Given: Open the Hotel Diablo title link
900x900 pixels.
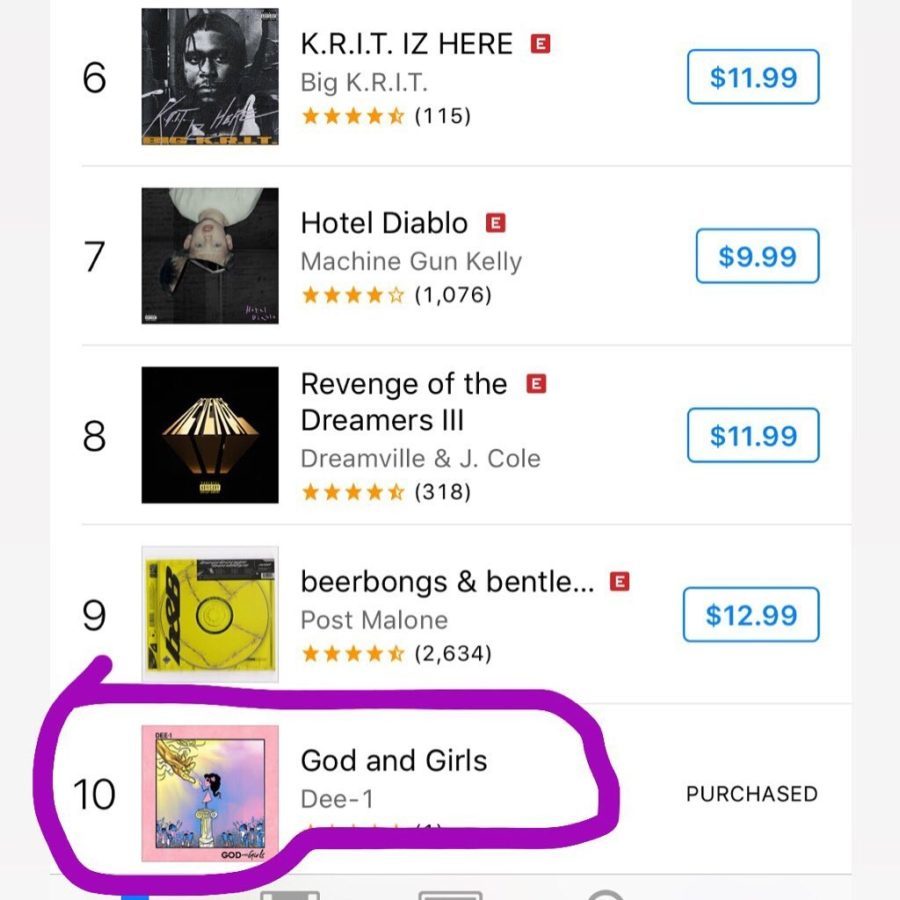Looking at the screenshot, I should coord(384,223).
